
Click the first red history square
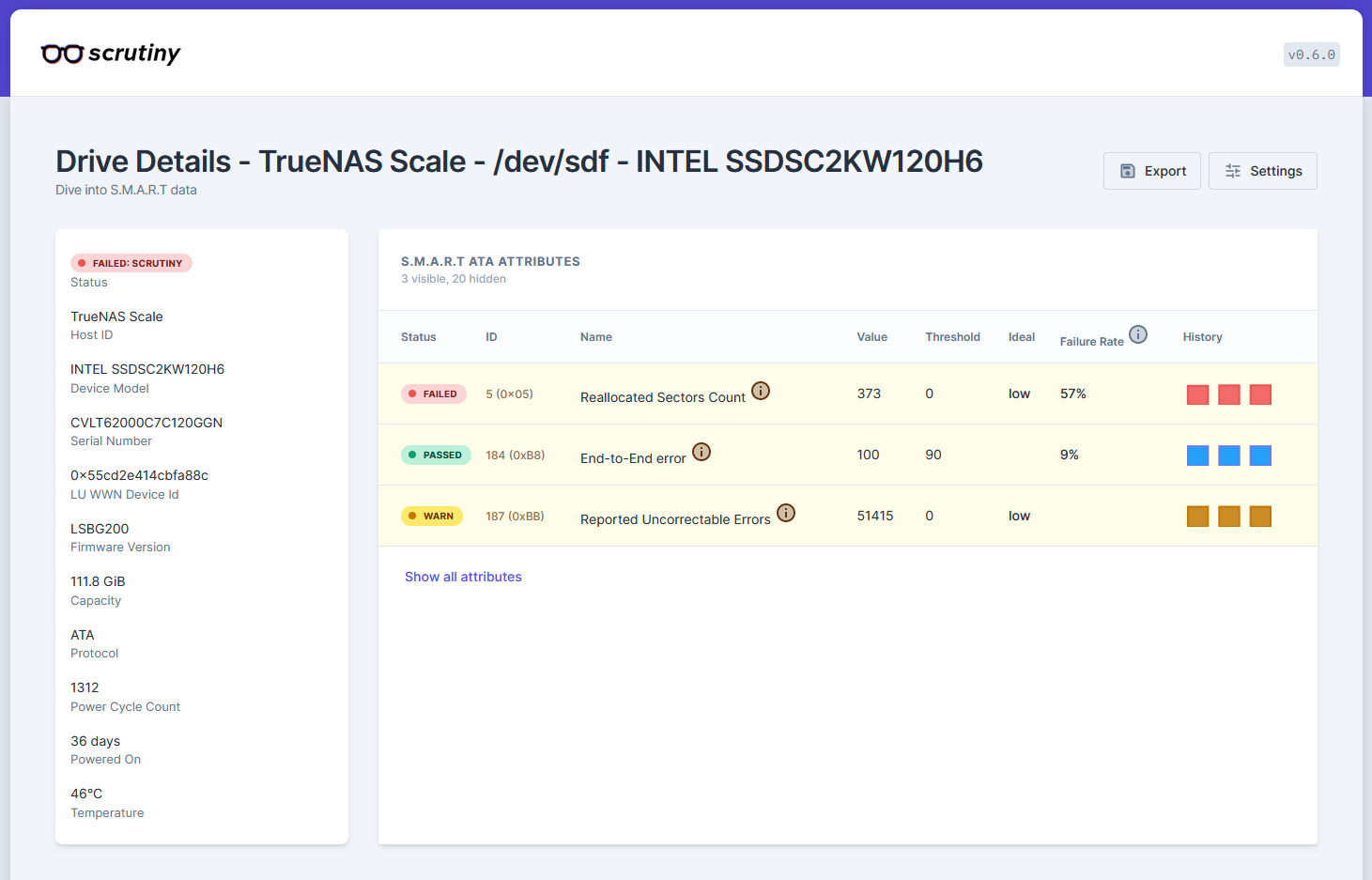1198,394
